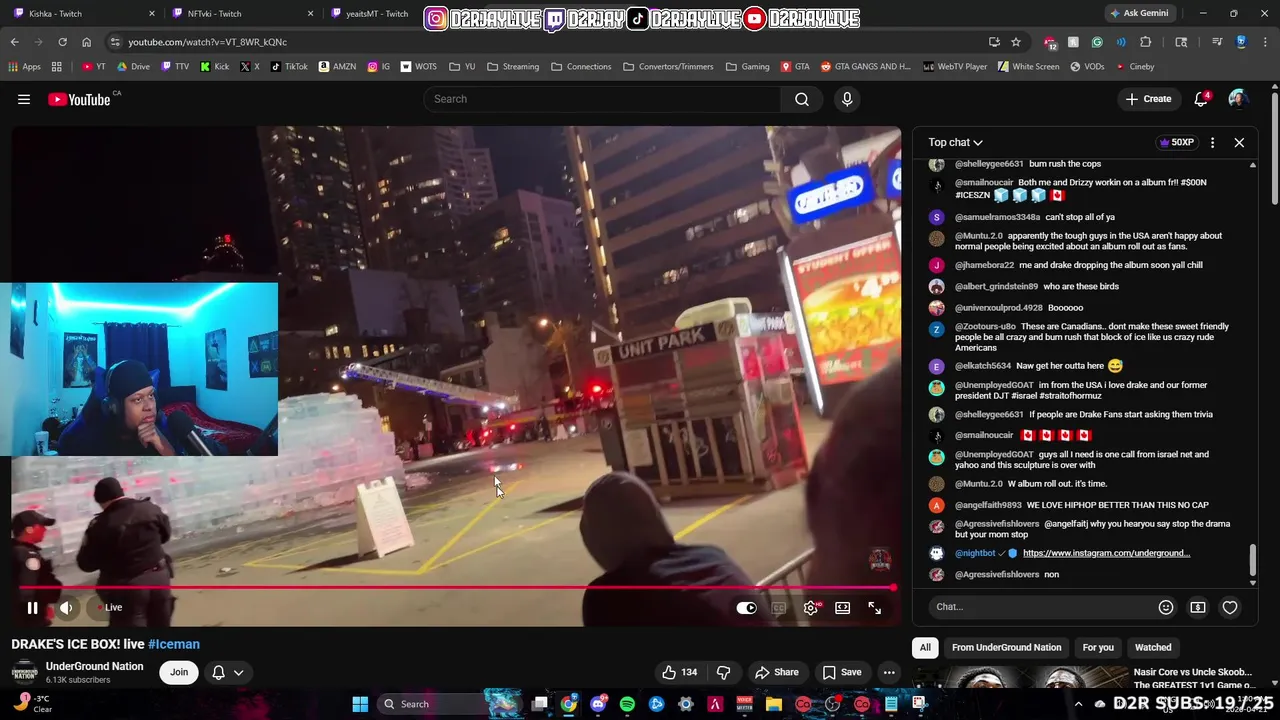This screenshot has width=1280, height=720.
Task: Open UnderGround Nation channel name
Action: tap(94, 666)
